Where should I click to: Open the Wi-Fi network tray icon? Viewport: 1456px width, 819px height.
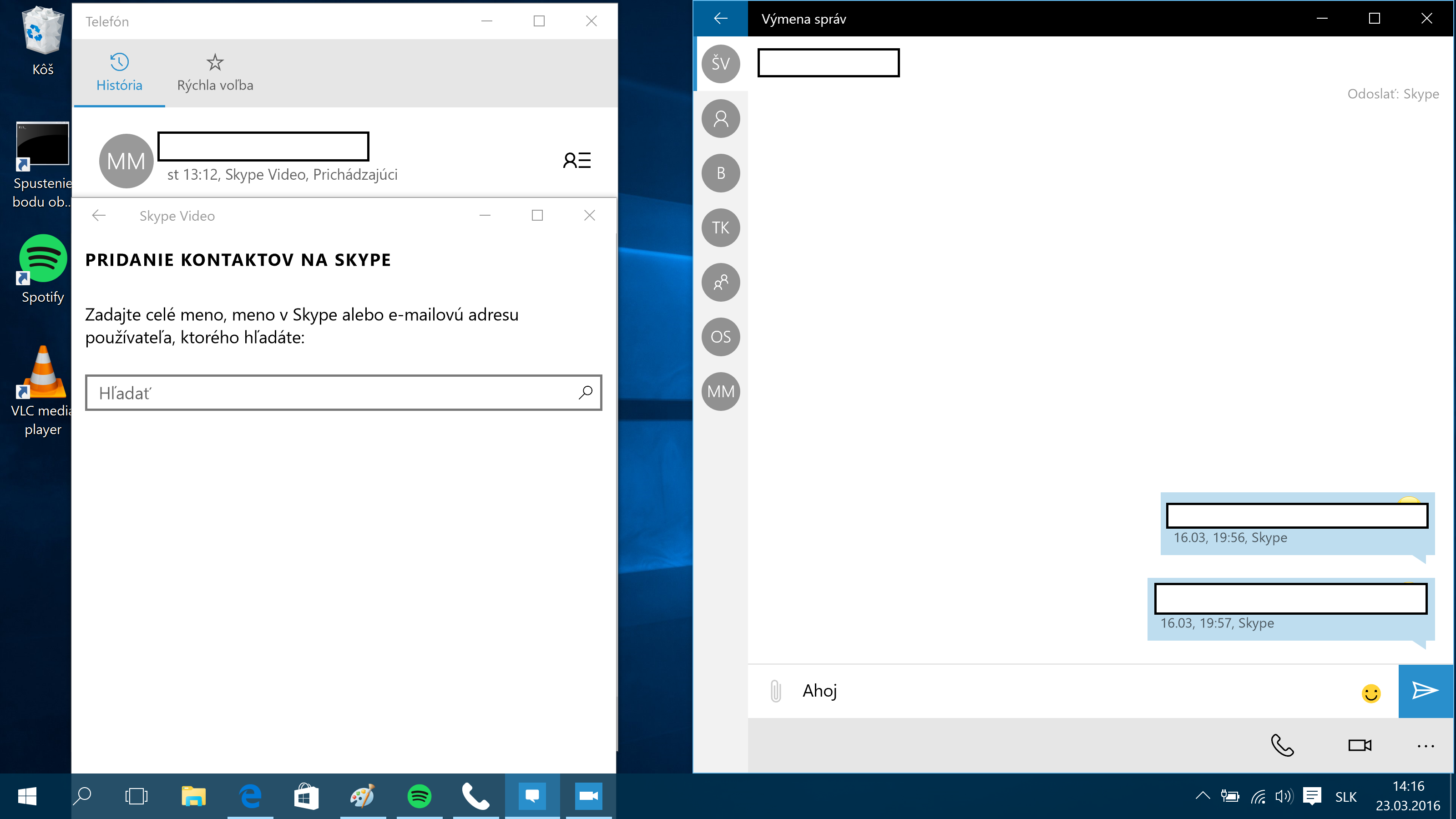(x=1258, y=796)
